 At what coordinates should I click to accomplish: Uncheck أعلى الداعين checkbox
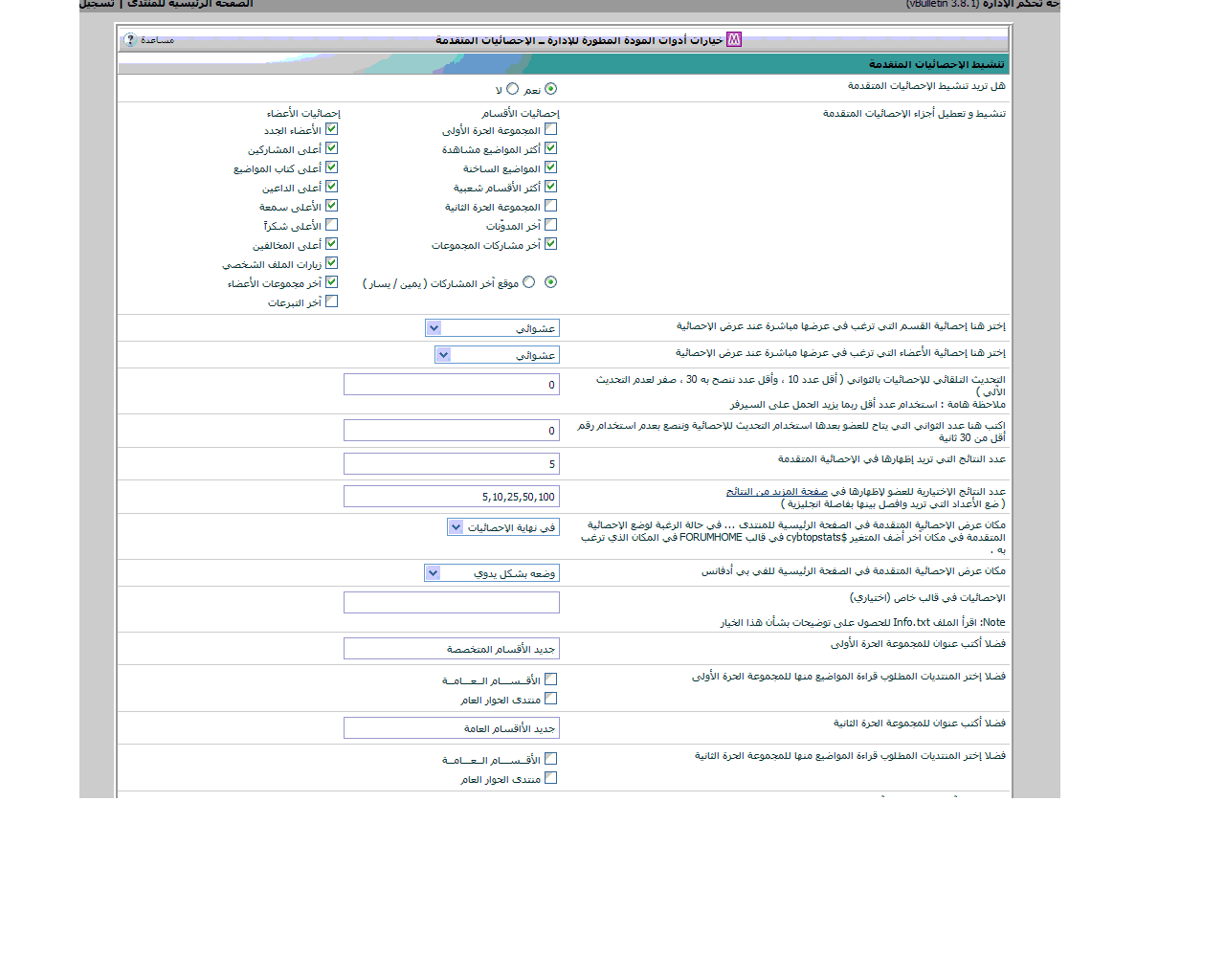pos(331,187)
